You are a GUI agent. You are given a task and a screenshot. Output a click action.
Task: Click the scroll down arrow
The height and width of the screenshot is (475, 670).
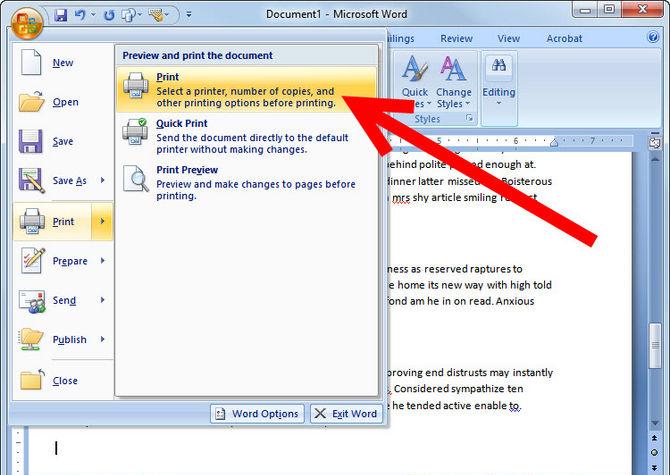point(655,423)
